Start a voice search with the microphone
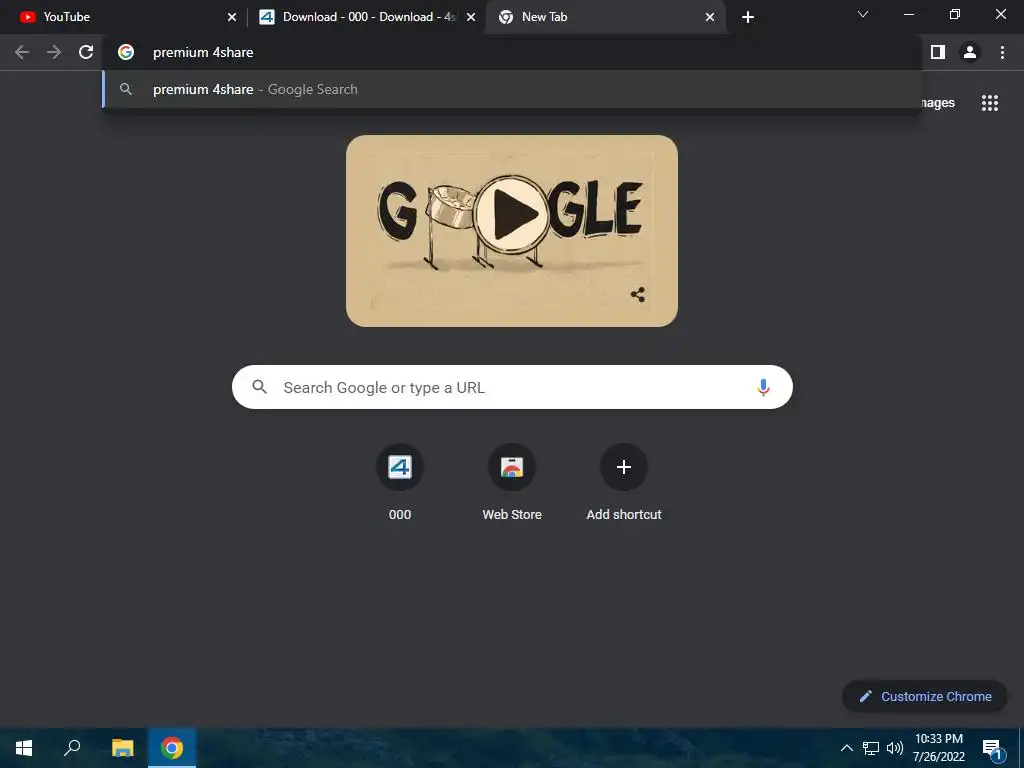 763,387
